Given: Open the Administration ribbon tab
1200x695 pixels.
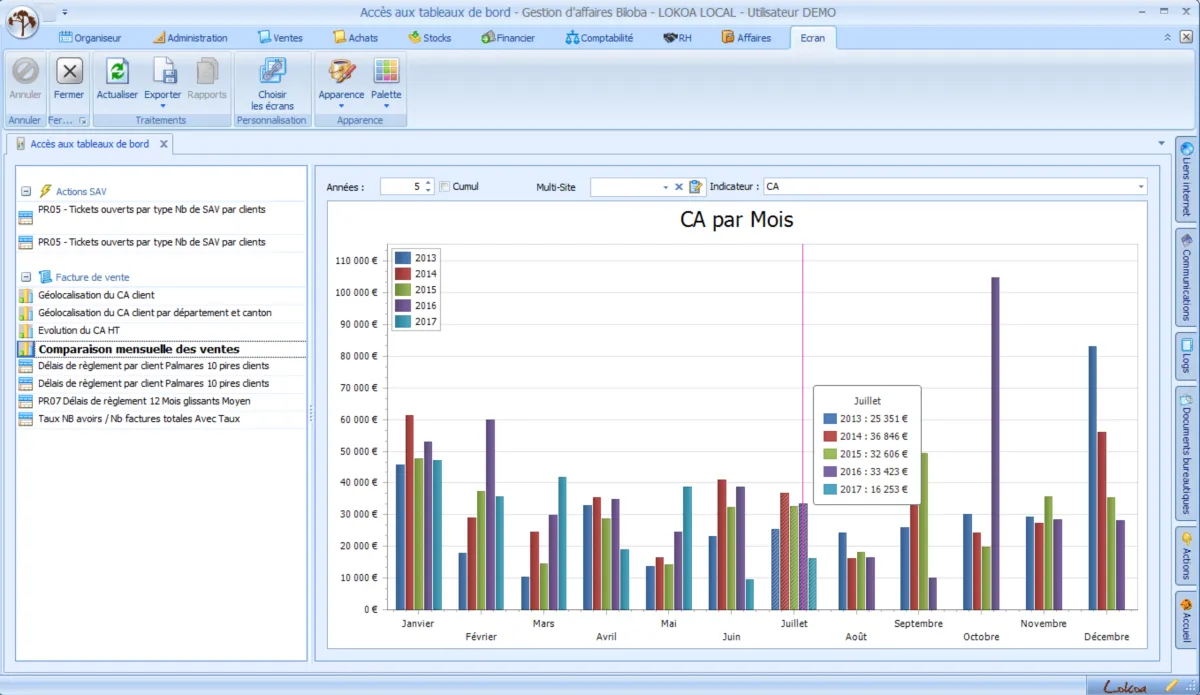Looking at the screenshot, I should point(190,38).
